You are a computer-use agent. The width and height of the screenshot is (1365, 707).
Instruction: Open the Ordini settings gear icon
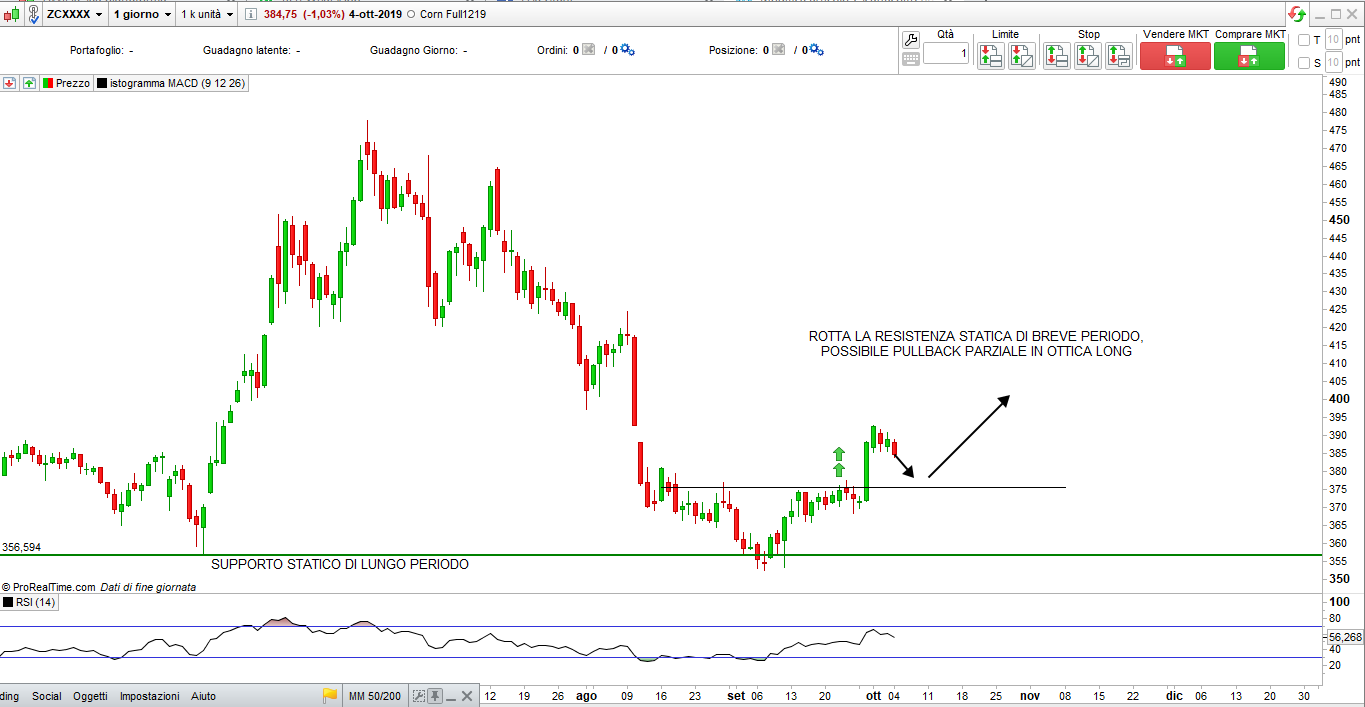pos(627,50)
